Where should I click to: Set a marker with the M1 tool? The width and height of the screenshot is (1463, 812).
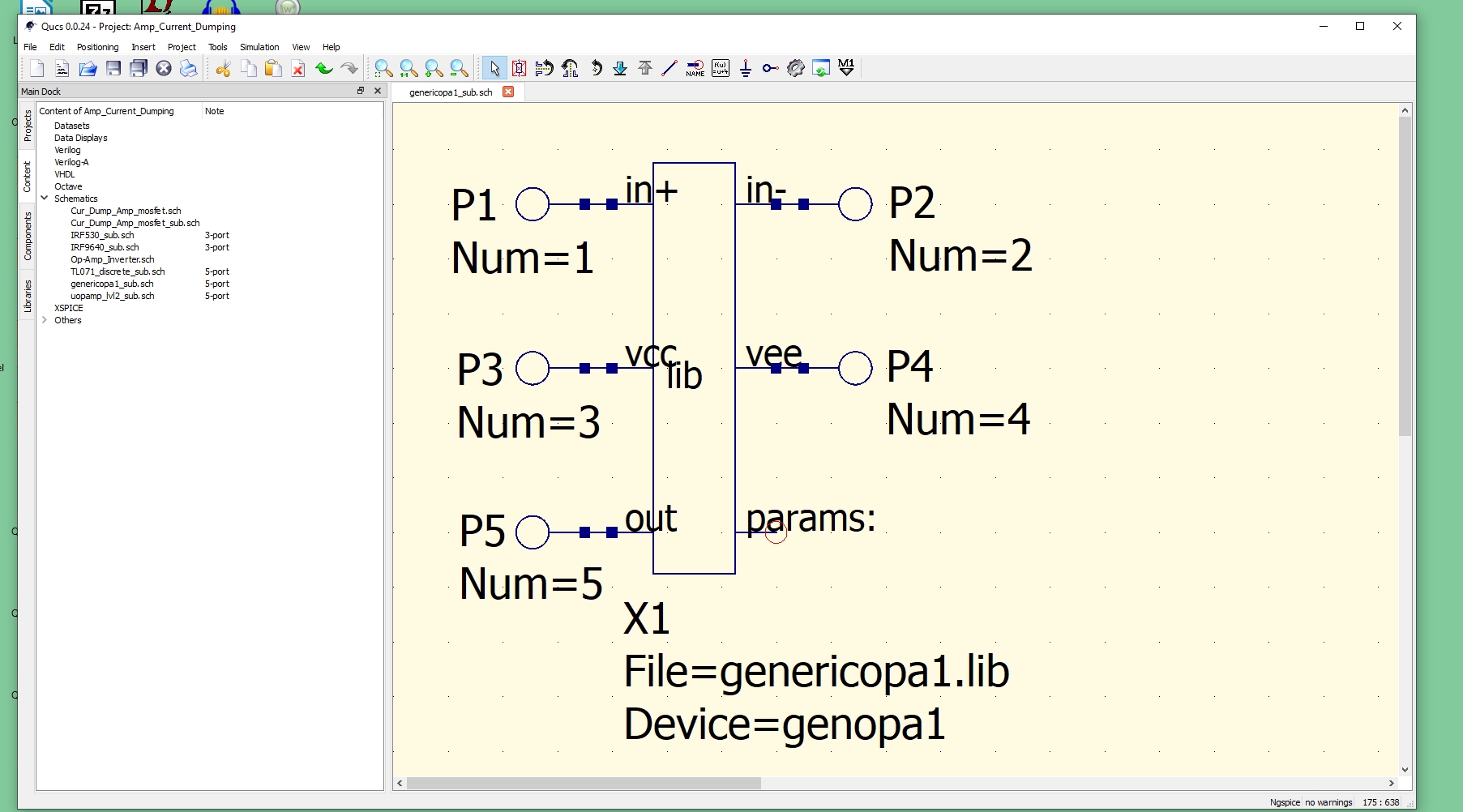point(847,68)
